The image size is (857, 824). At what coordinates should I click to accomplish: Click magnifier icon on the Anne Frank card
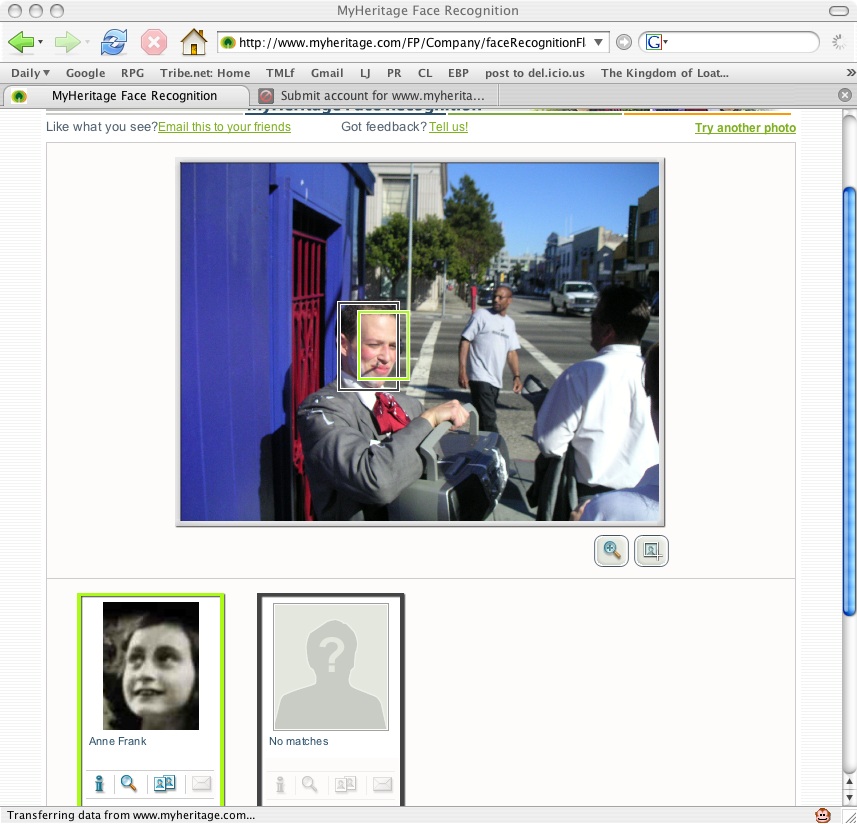click(129, 784)
